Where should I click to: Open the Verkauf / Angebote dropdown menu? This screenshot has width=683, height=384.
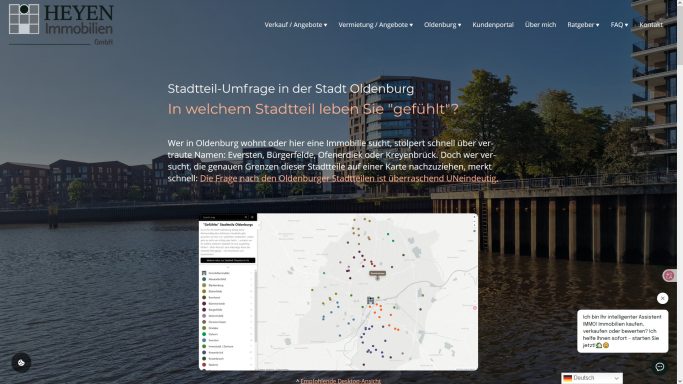296,25
